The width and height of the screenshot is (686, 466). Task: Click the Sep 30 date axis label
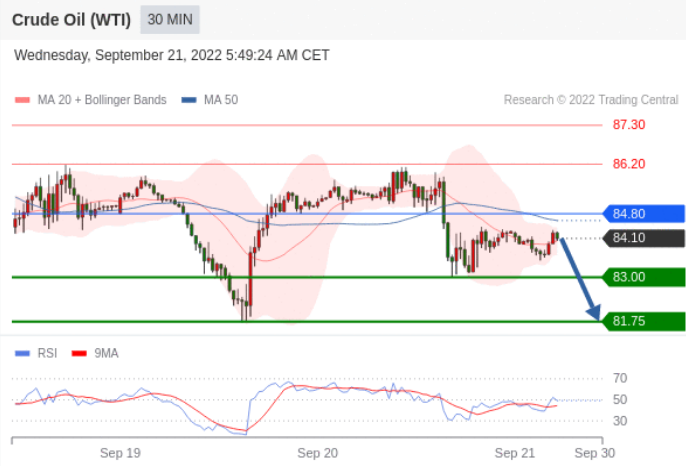tap(595, 453)
